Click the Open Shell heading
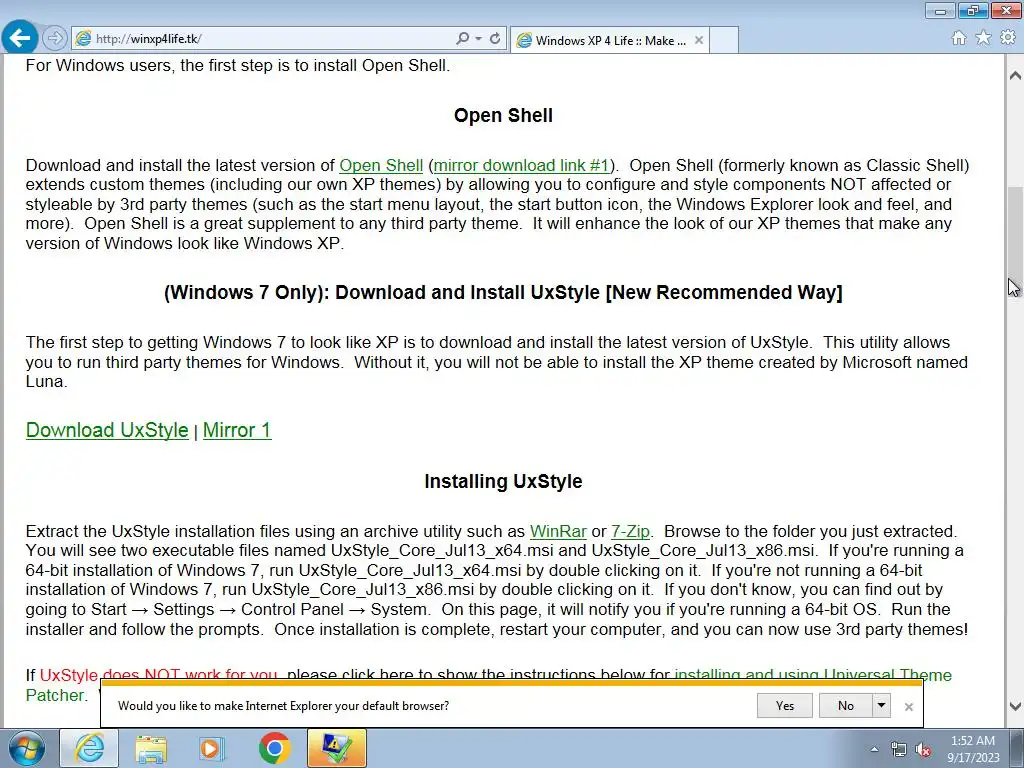1024x768 pixels. pyautogui.click(x=504, y=116)
